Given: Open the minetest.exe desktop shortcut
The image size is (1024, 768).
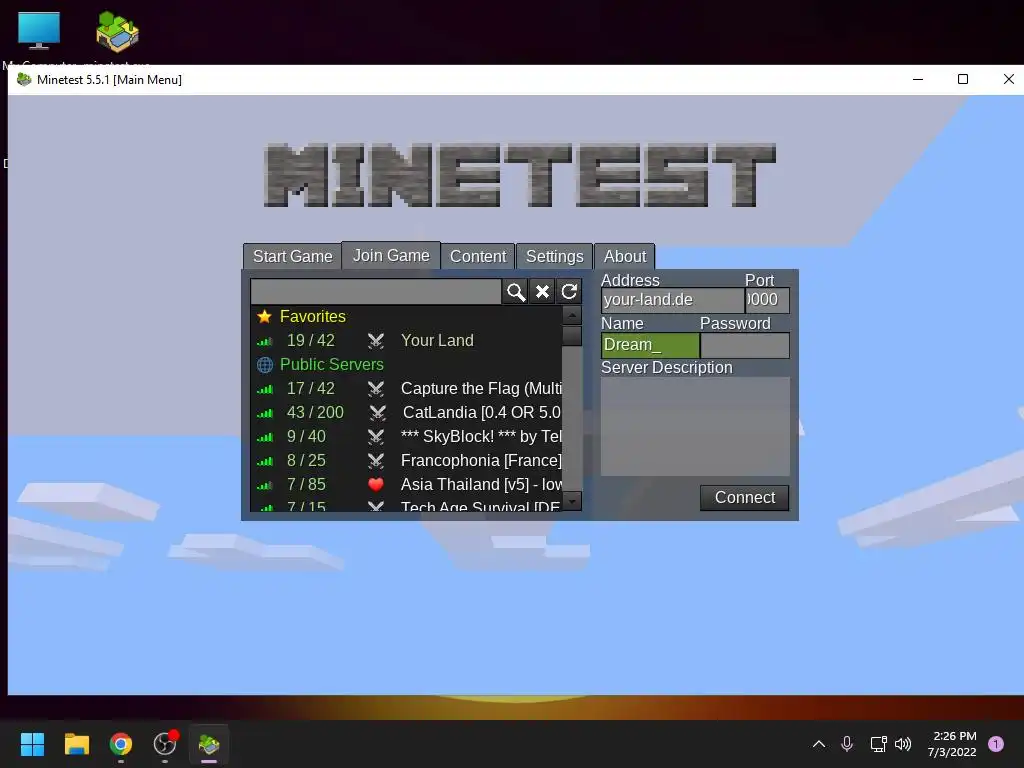Looking at the screenshot, I should 118,31.
